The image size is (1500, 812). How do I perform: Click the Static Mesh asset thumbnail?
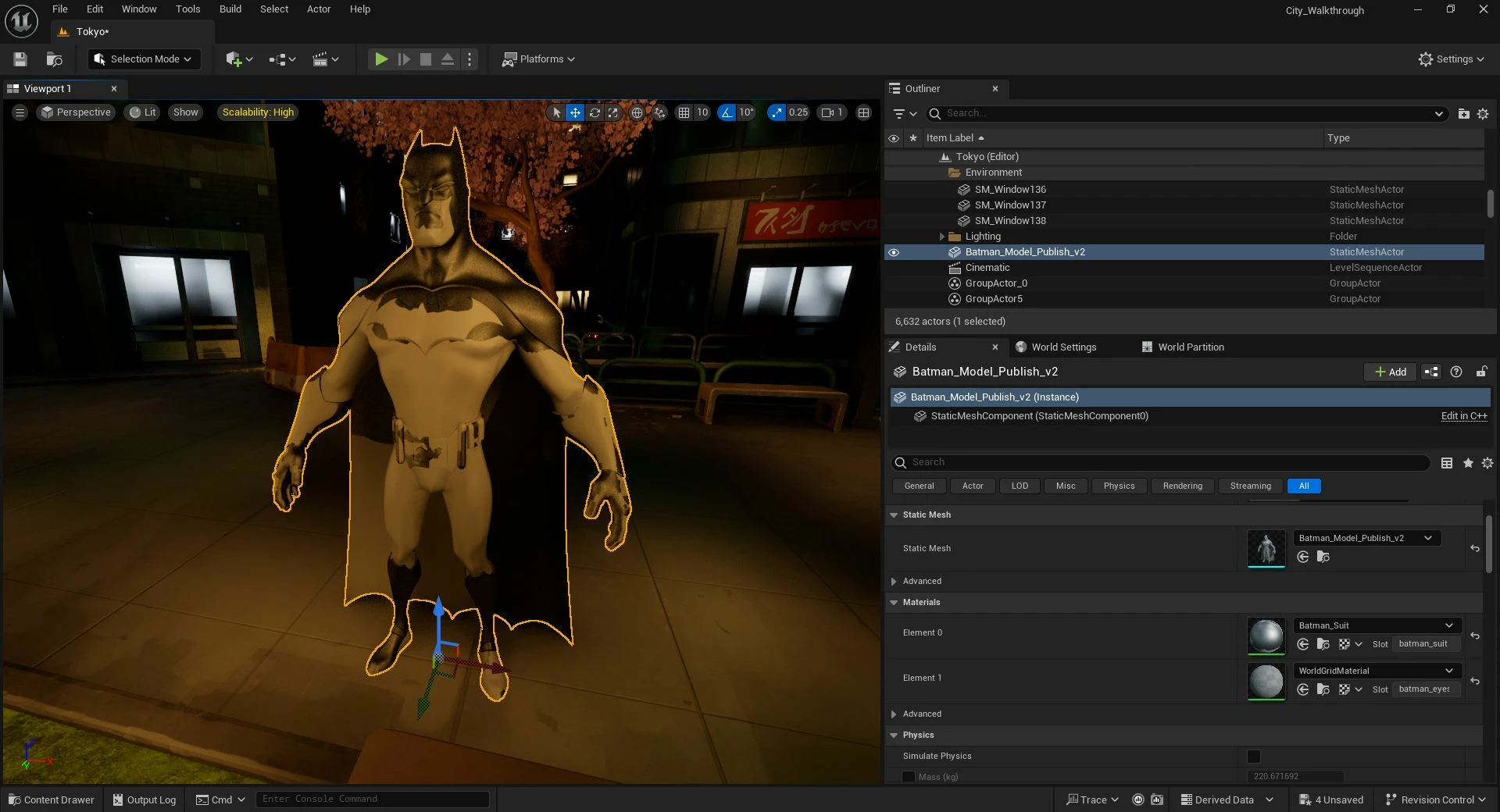1266,549
